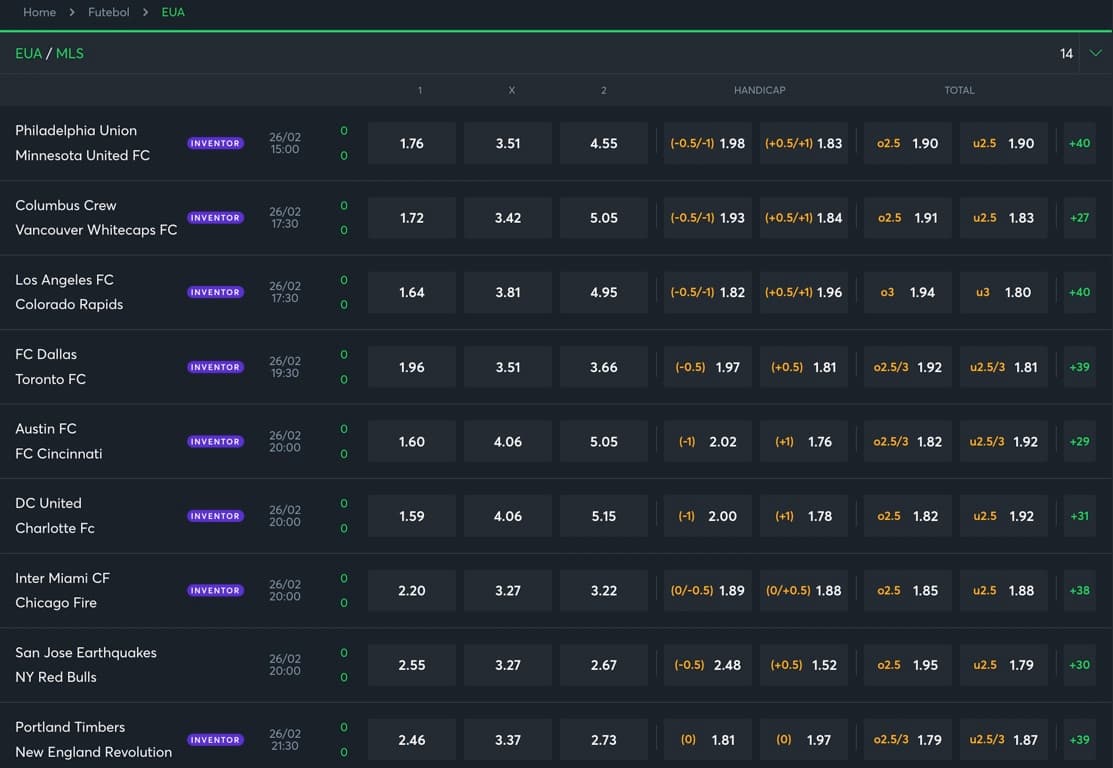Viewport: 1113px width, 768px height.
Task: Expand +31 more markets for DC United
Action: [x=1080, y=516]
